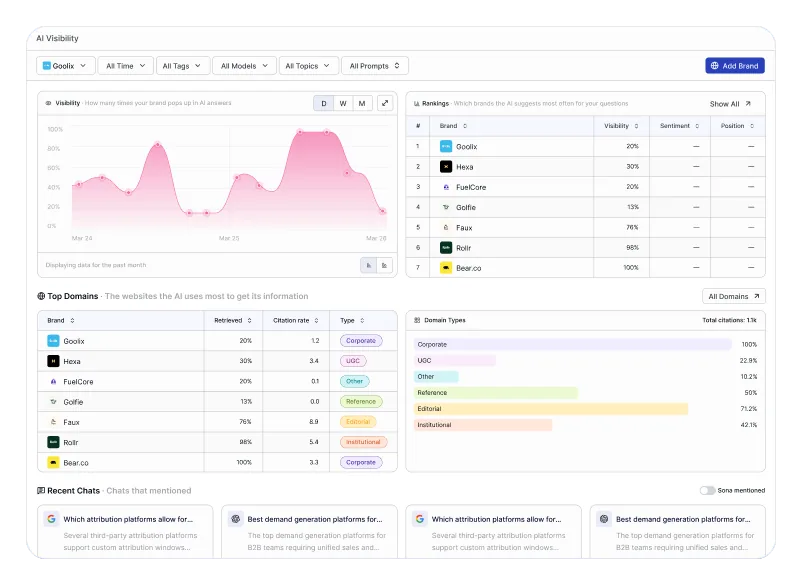Click the Golfie logo in Top Domains table
The height and width of the screenshot is (585, 802).
coord(53,401)
